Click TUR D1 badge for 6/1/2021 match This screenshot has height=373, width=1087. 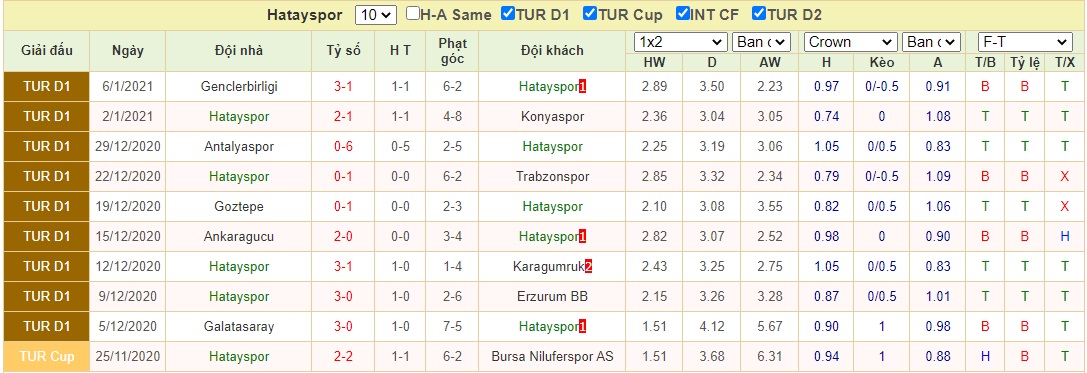(x=46, y=87)
